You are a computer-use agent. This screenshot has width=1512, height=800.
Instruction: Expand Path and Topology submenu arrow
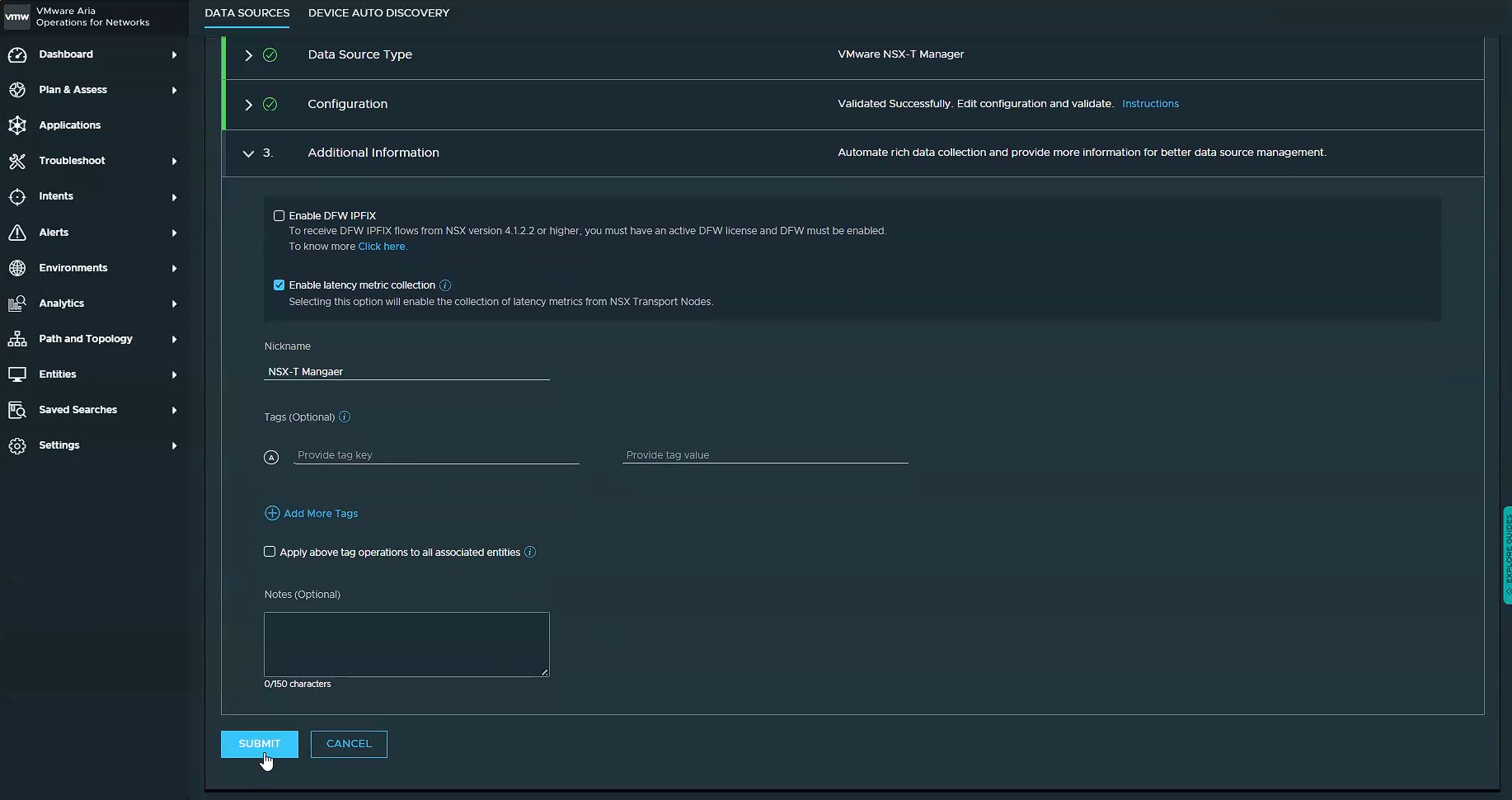pyautogui.click(x=174, y=339)
